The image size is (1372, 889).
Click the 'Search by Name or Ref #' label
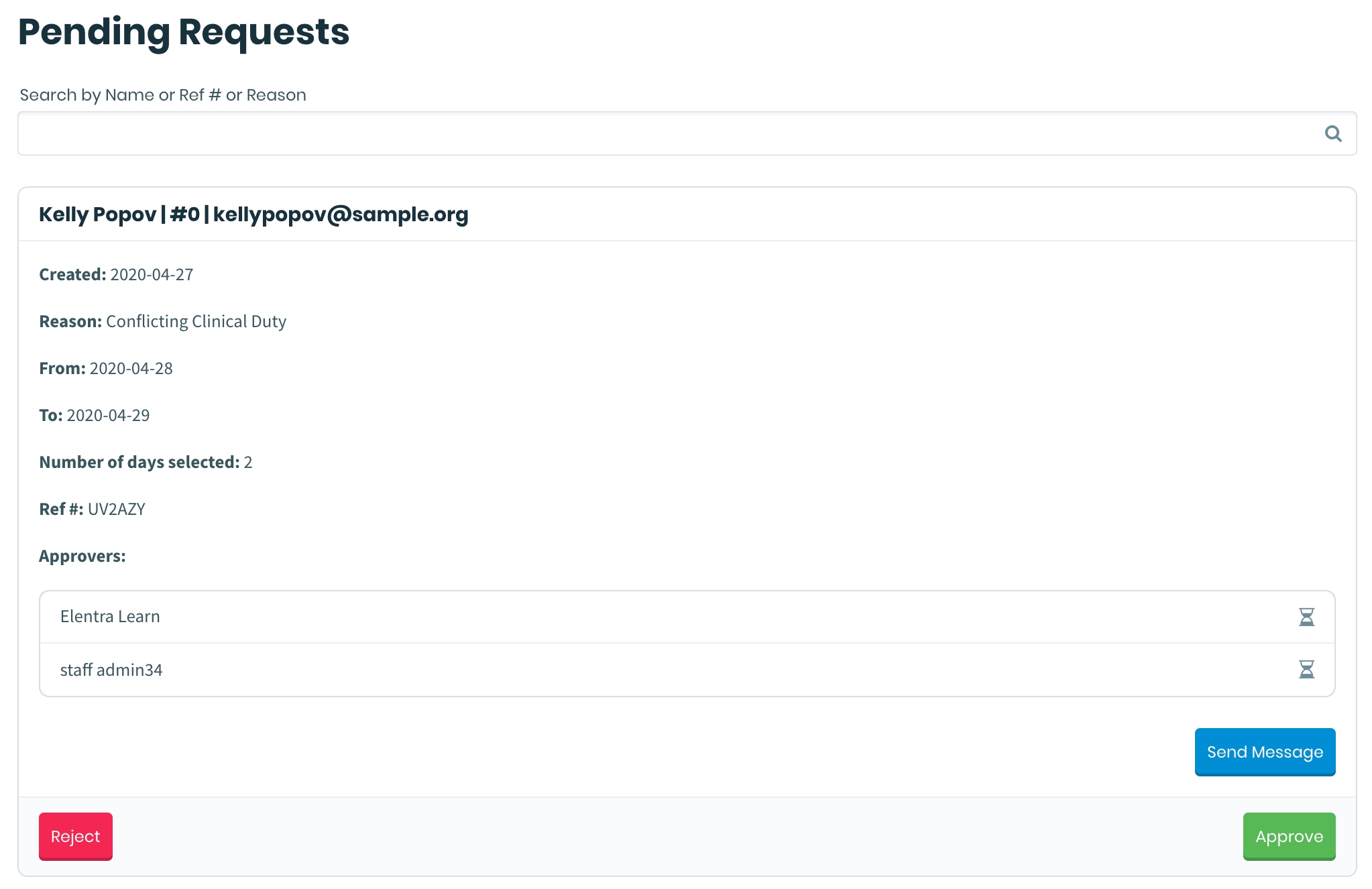tap(163, 95)
